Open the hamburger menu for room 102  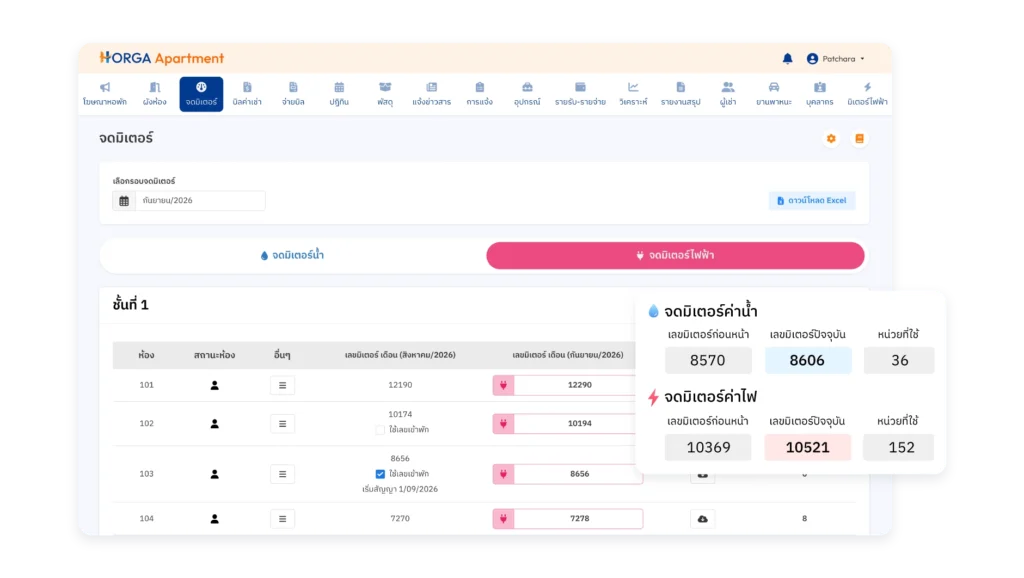[x=282, y=424]
